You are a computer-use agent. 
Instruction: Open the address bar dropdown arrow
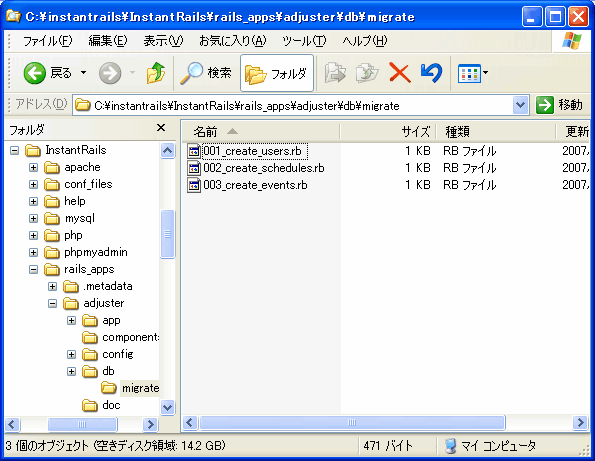520,105
